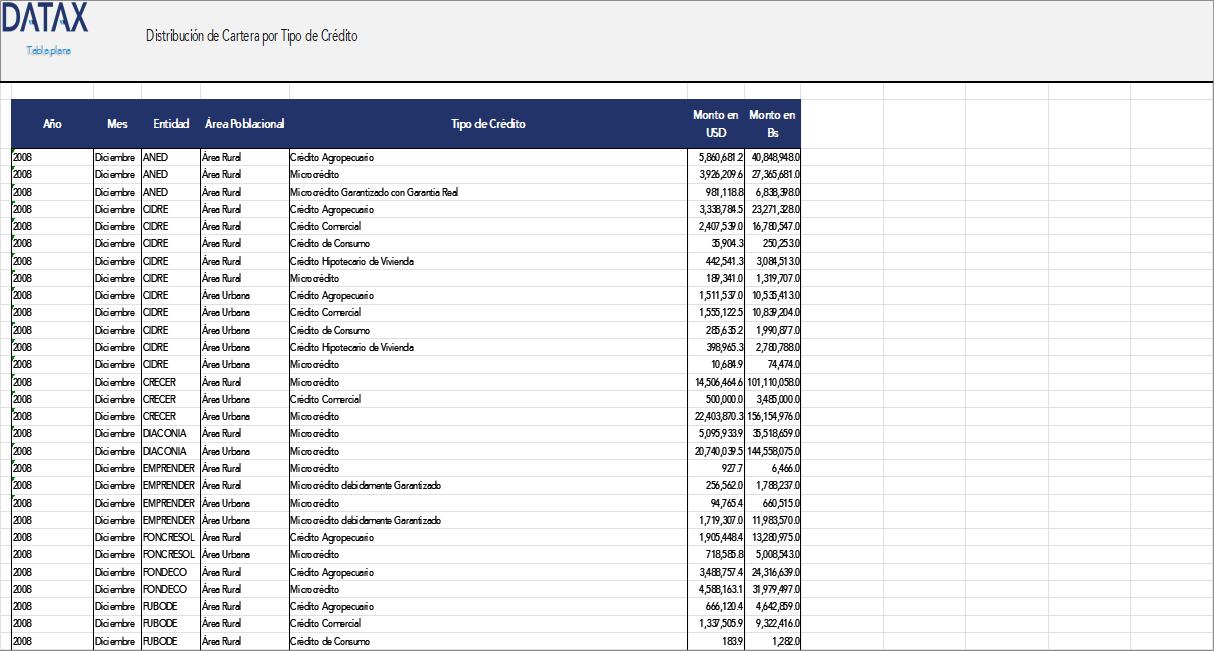Select the Monto en USD header
This screenshot has height=651, width=1214.
coord(716,124)
